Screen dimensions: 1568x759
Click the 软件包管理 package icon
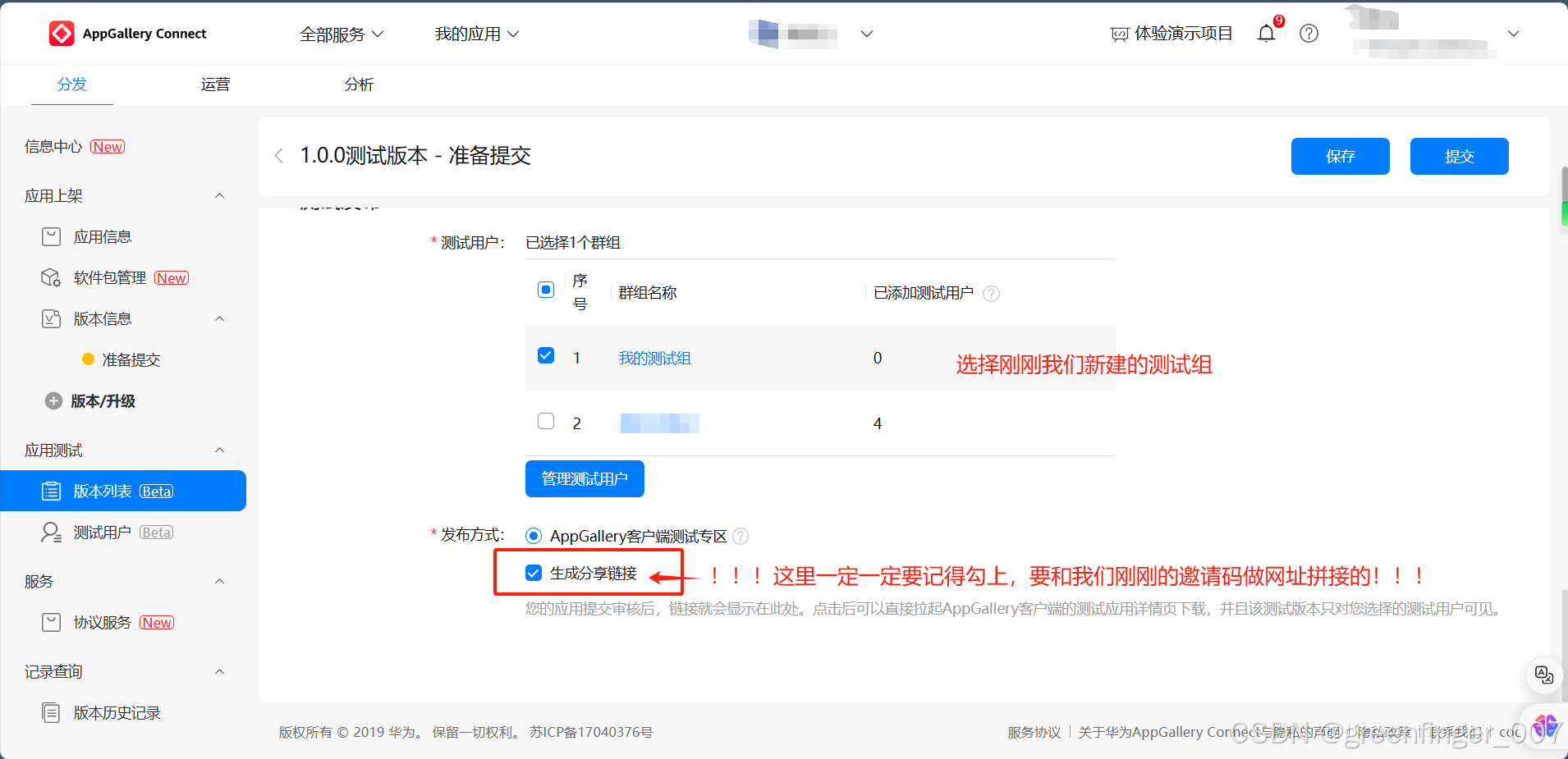tap(51, 278)
